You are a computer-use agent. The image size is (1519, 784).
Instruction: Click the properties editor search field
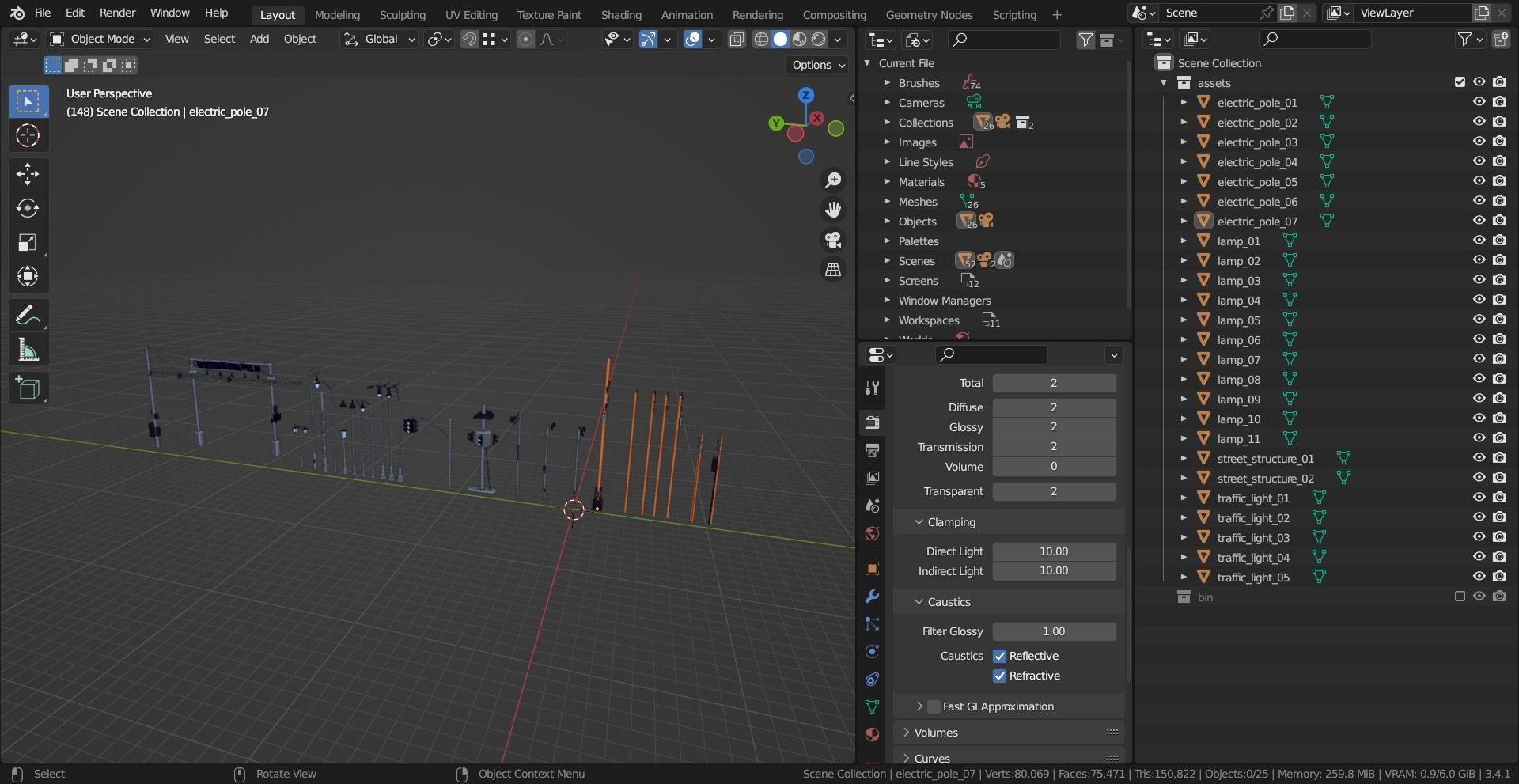coord(992,354)
